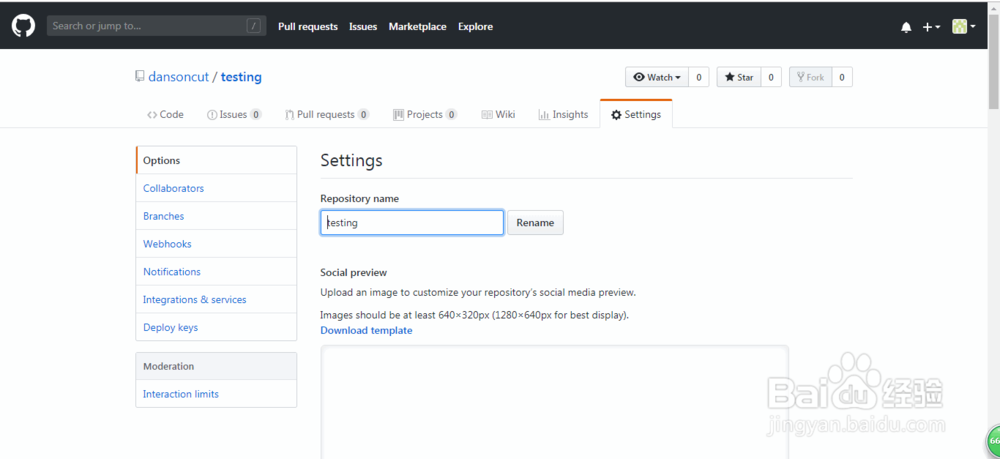This screenshot has width=1000, height=459.
Task: View the Insights graph tab
Action: (563, 115)
